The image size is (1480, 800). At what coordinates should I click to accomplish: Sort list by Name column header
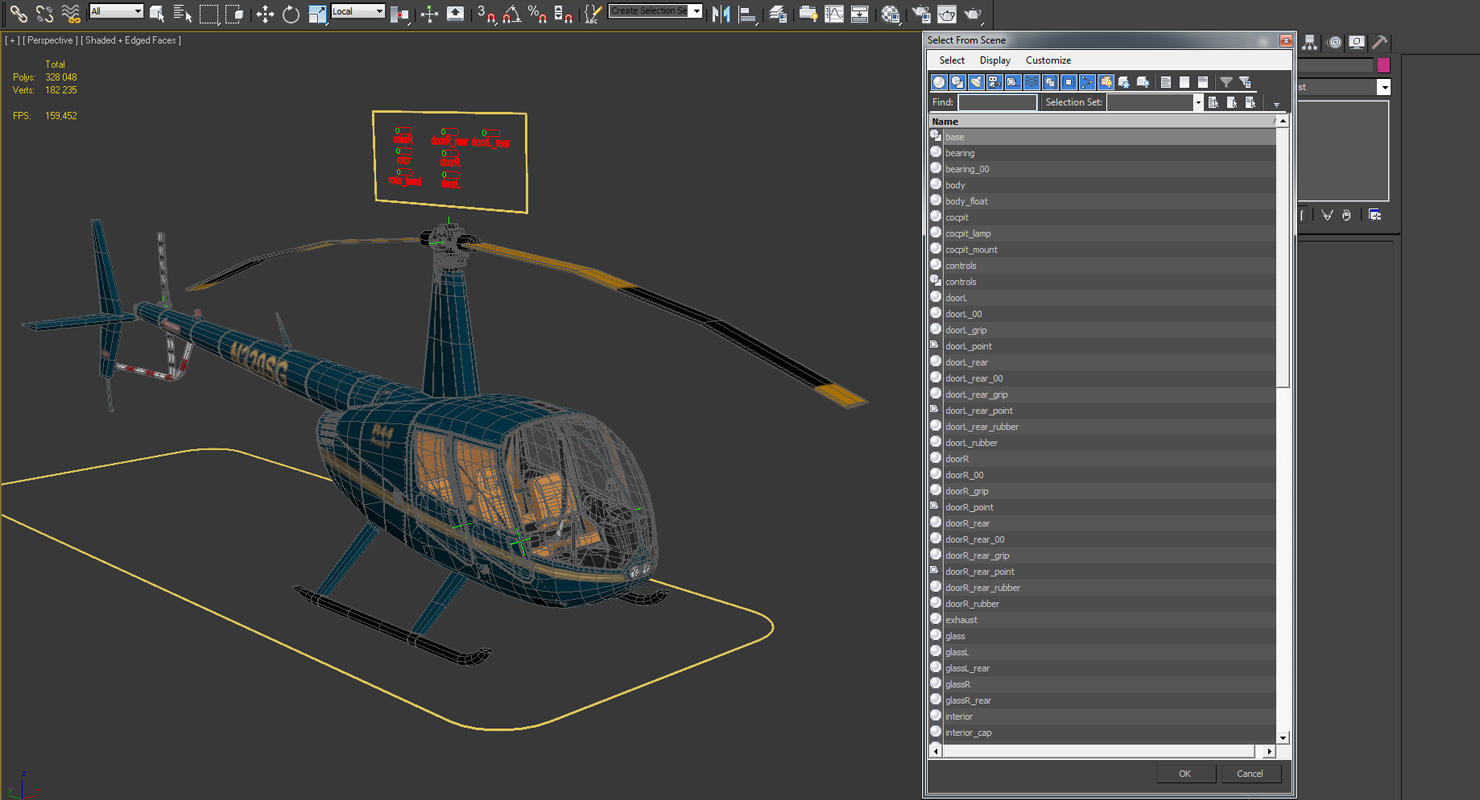[x=1103, y=121]
